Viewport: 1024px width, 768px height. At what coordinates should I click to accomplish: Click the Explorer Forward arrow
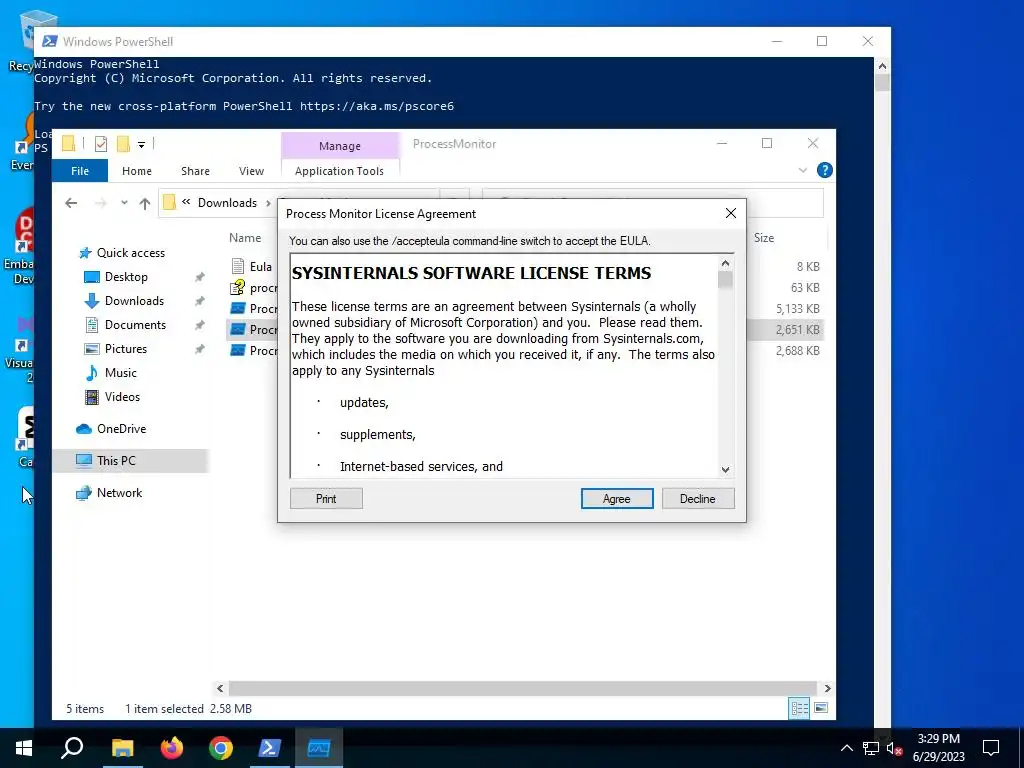(101, 203)
